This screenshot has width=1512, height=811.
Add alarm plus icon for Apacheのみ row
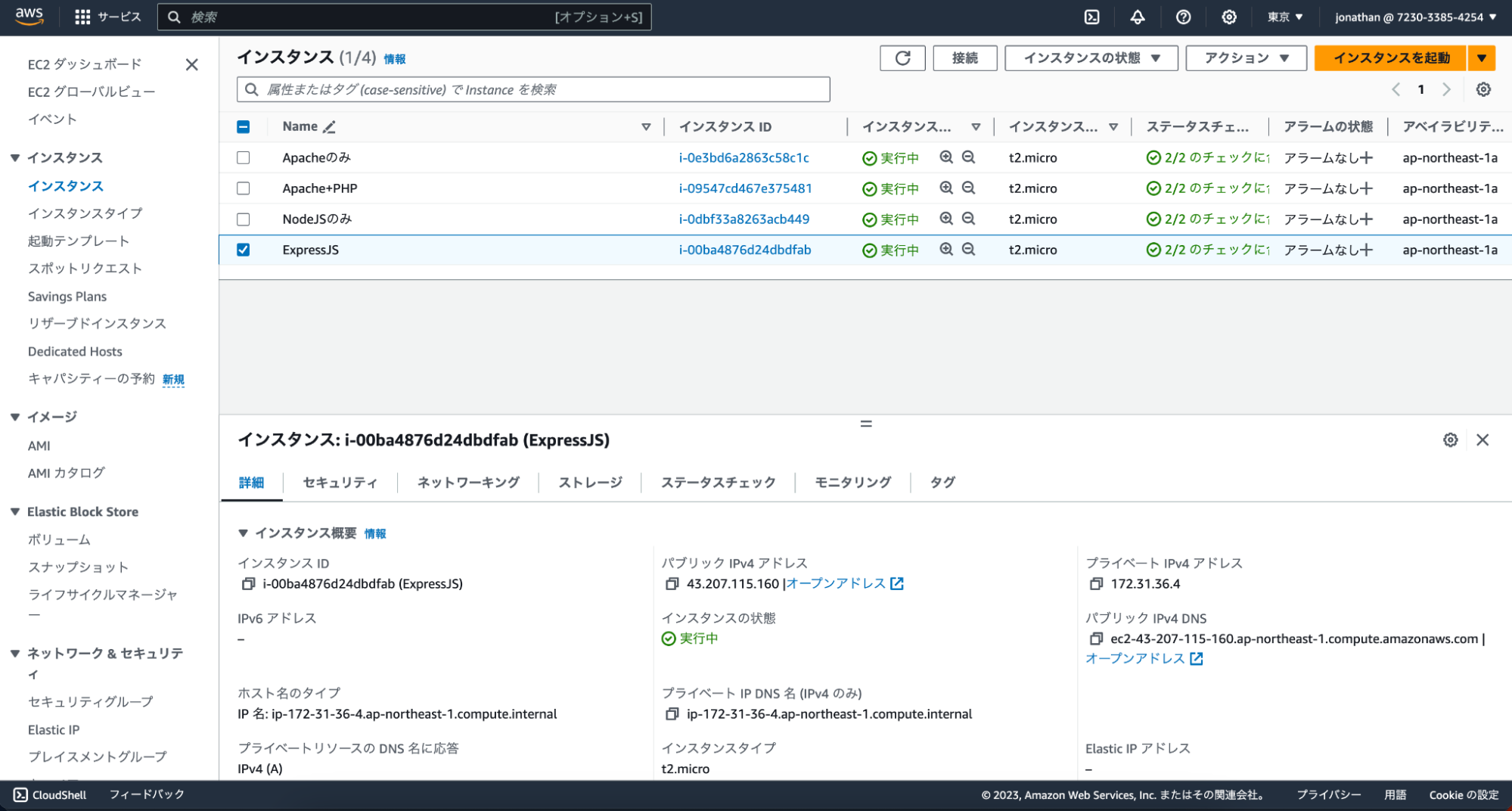1365,157
